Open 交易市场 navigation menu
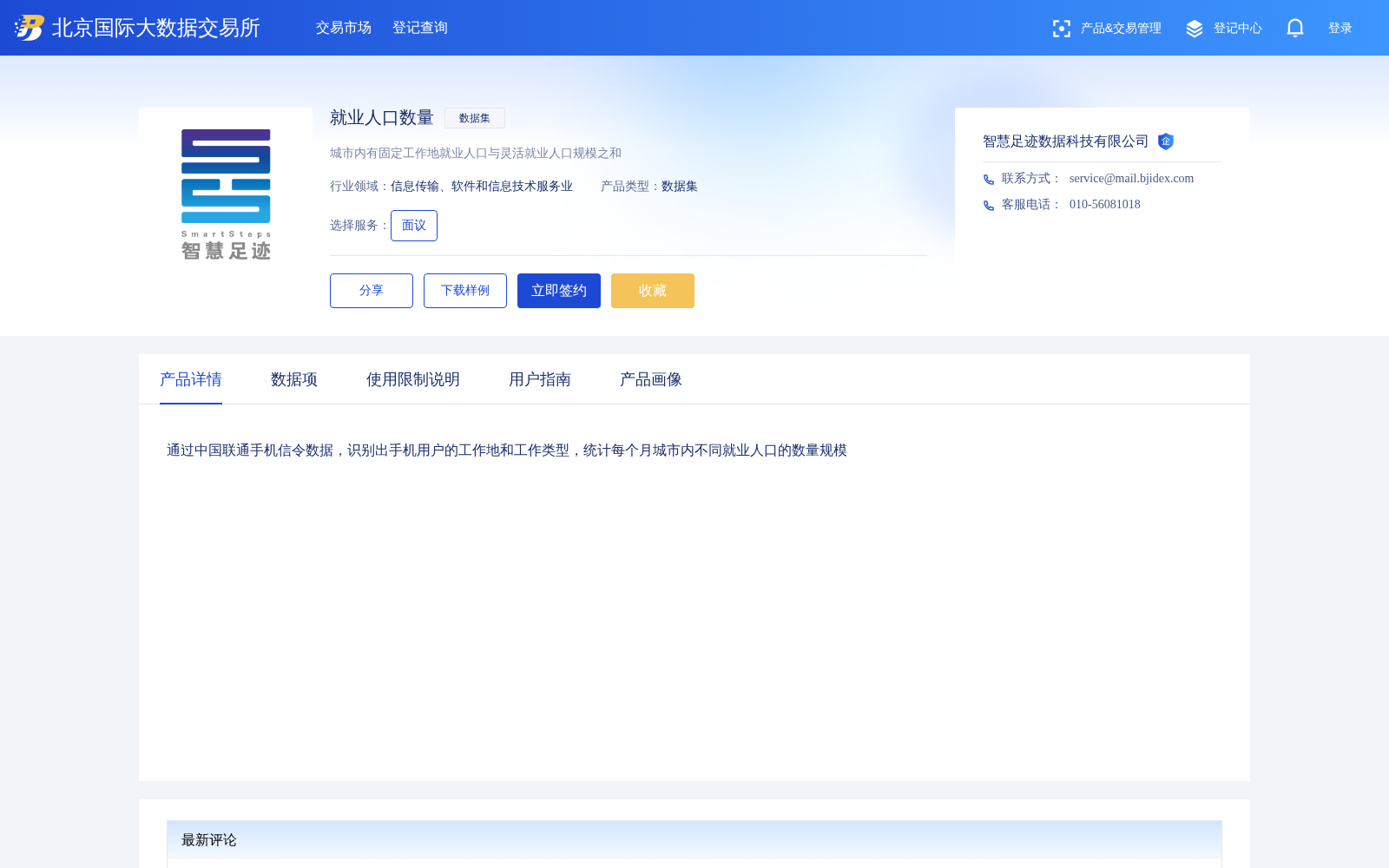Viewport: 1389px width, 868px height. (x=344, y=28)
